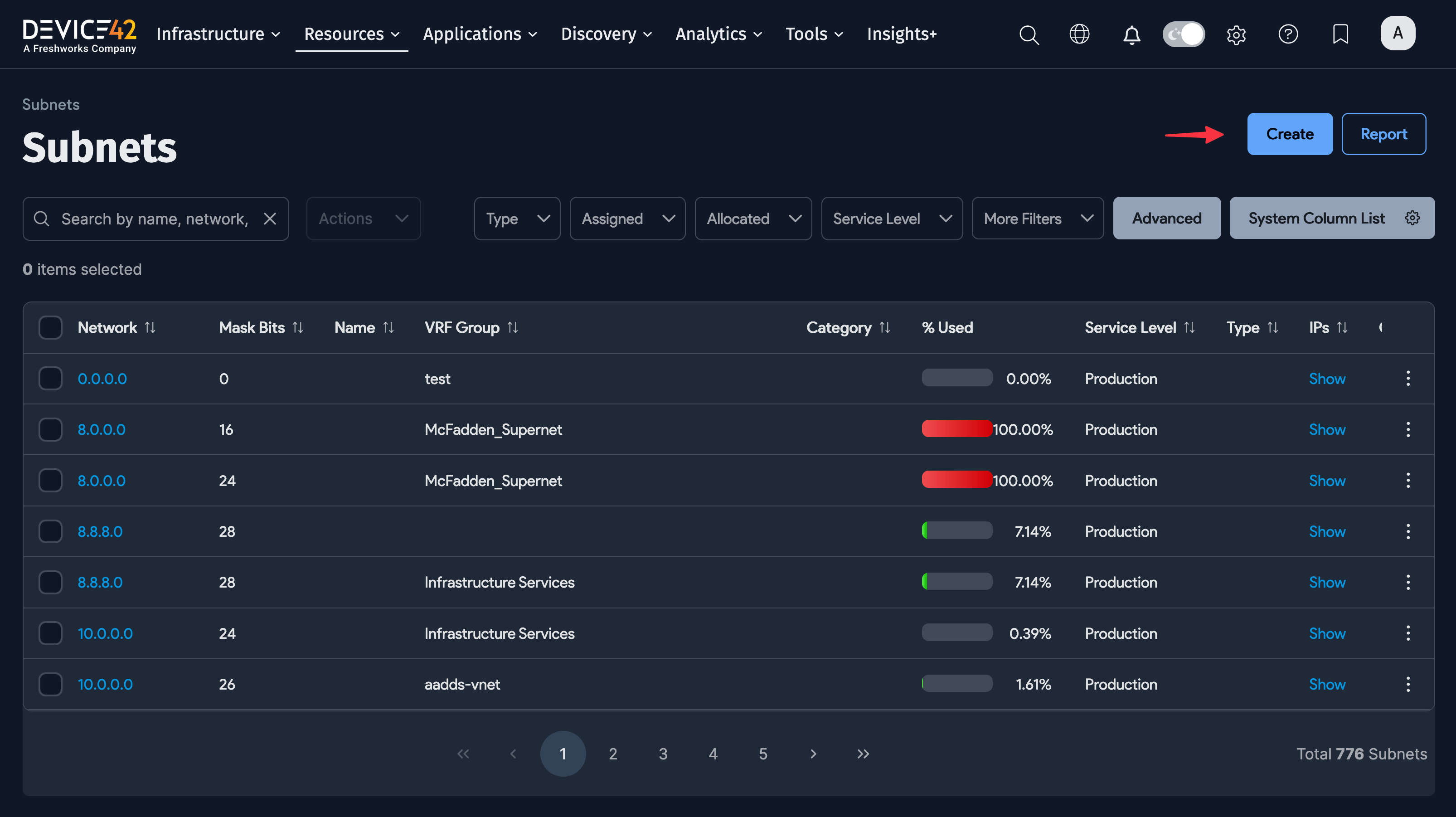Go to page 3 of subnets
1456x817 pixels.
click(662, 754)
